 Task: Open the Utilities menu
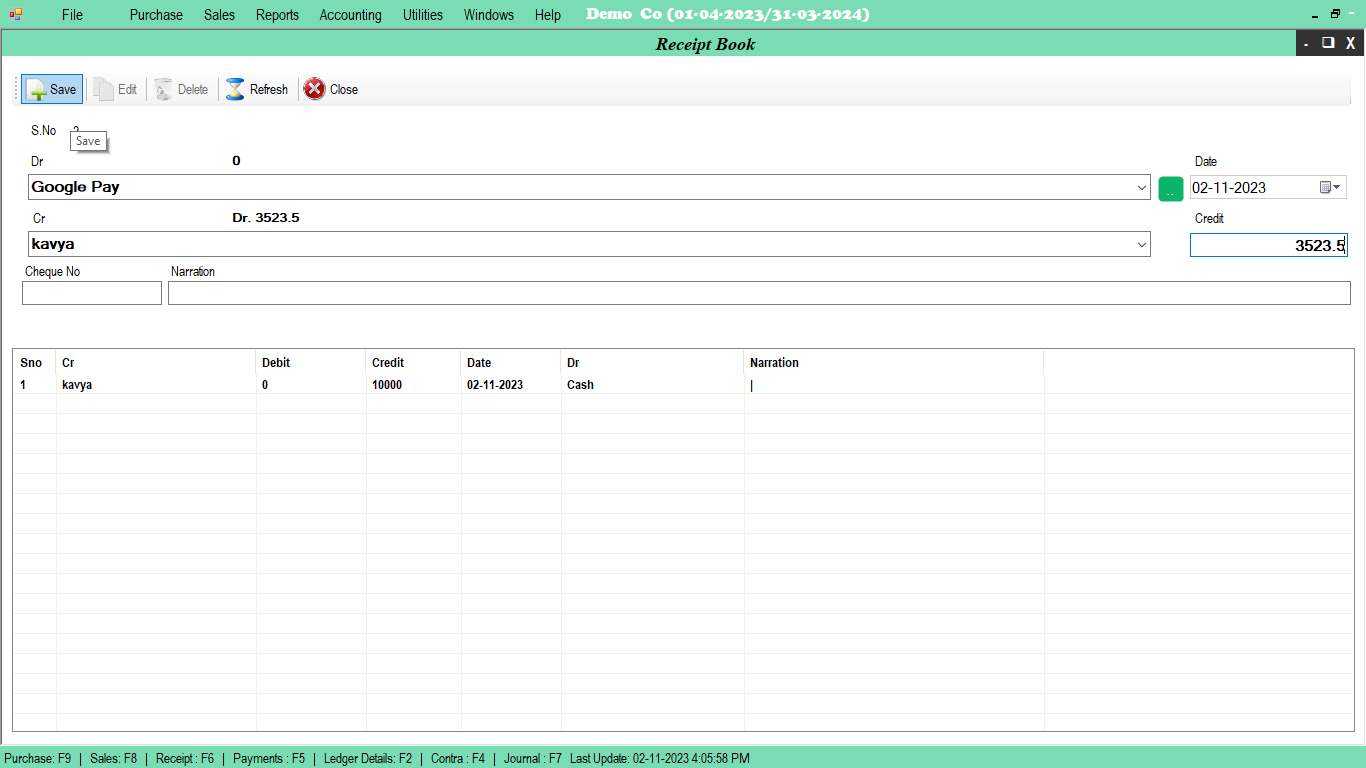coord(422,15)
